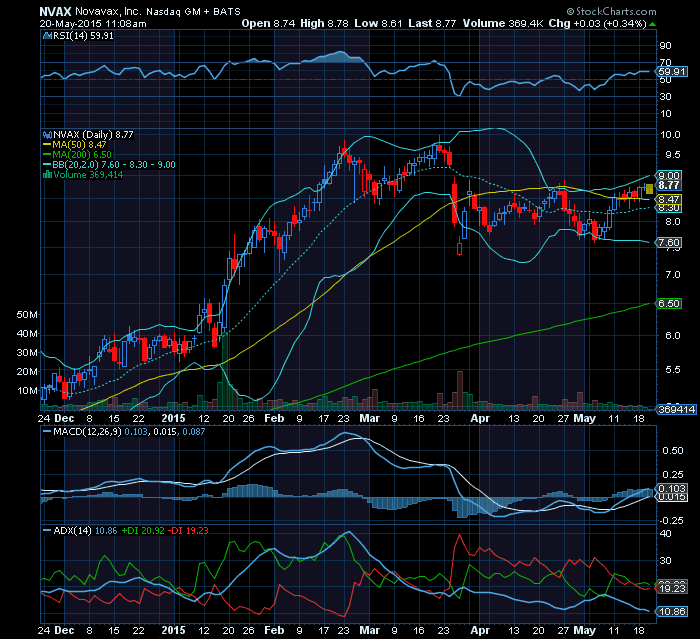Click the High 8.78 value
Image resolution: width=700 pixels, height=639 pixels.
[324, 24]
